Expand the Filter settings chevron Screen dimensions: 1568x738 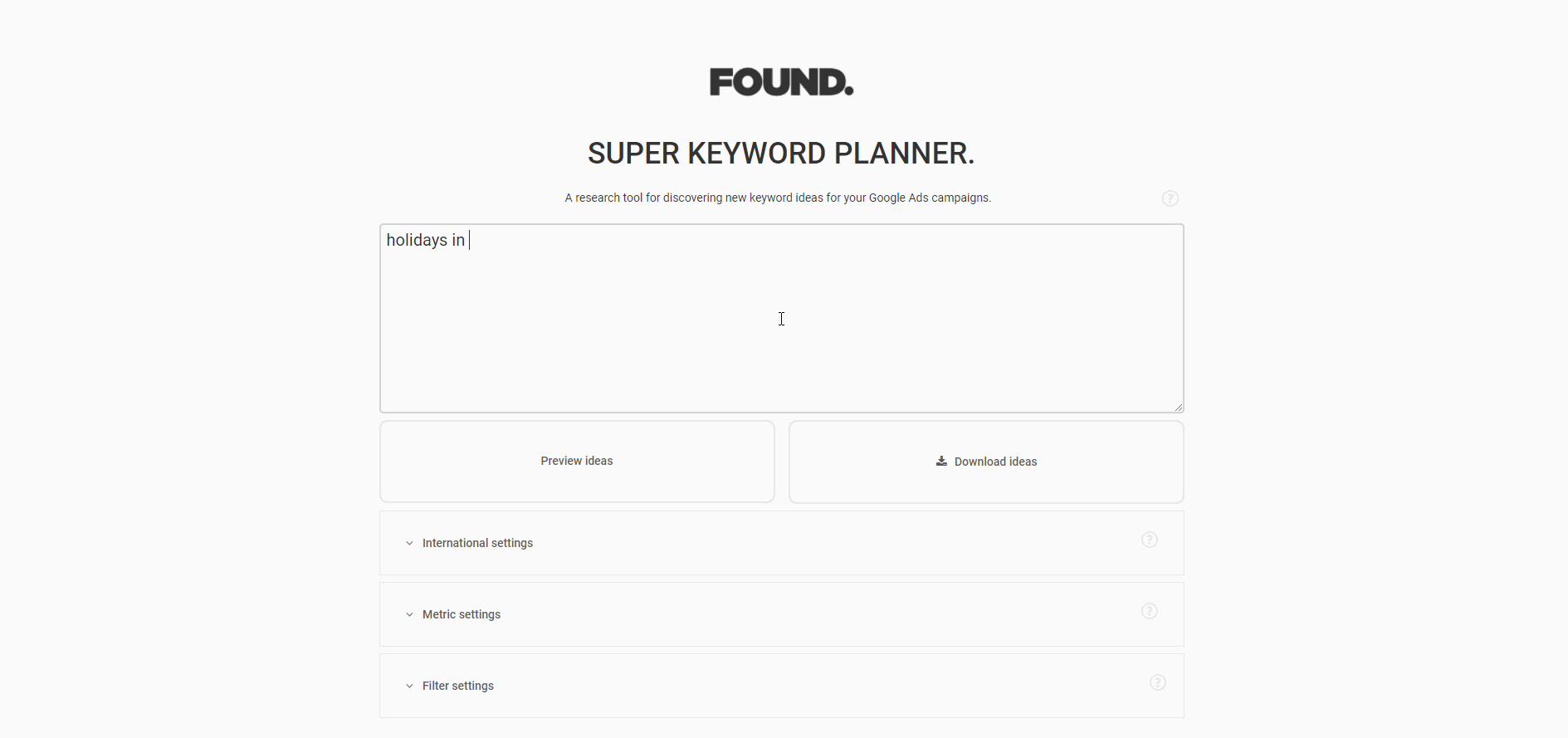click(409, 686)
